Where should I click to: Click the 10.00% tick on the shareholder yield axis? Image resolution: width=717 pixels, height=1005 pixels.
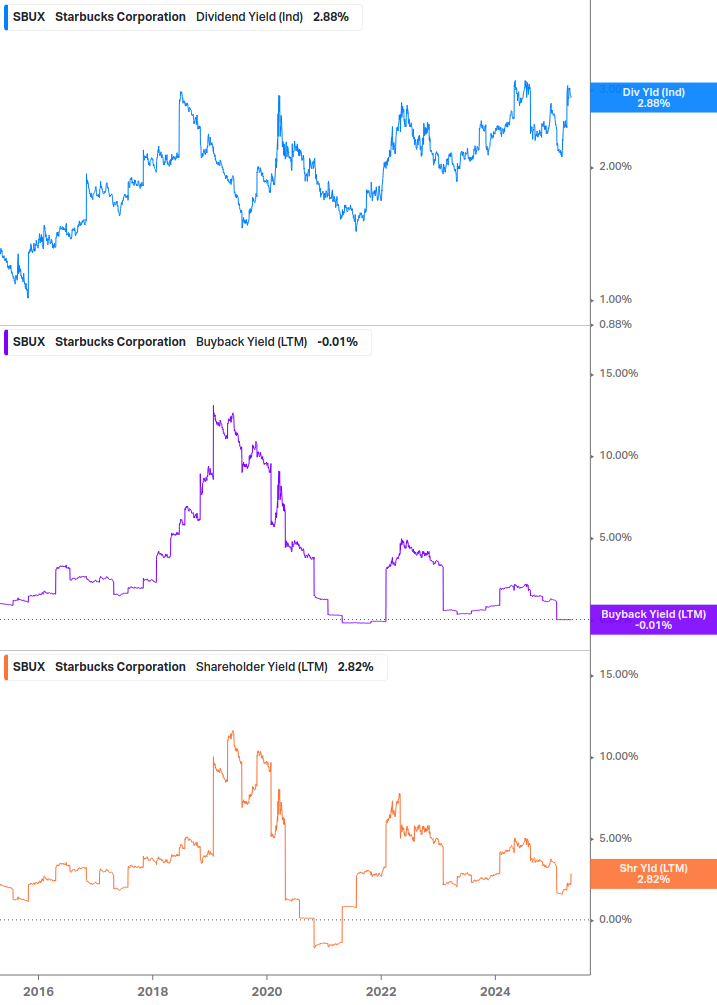point(618,756)
